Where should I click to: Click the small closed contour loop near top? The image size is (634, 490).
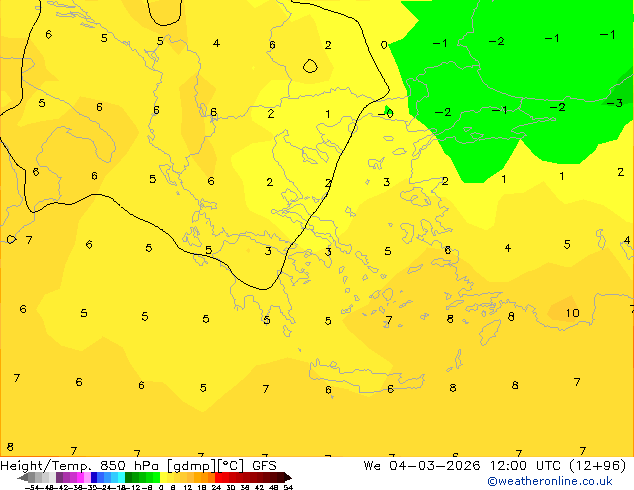click(x=310, y=66)
